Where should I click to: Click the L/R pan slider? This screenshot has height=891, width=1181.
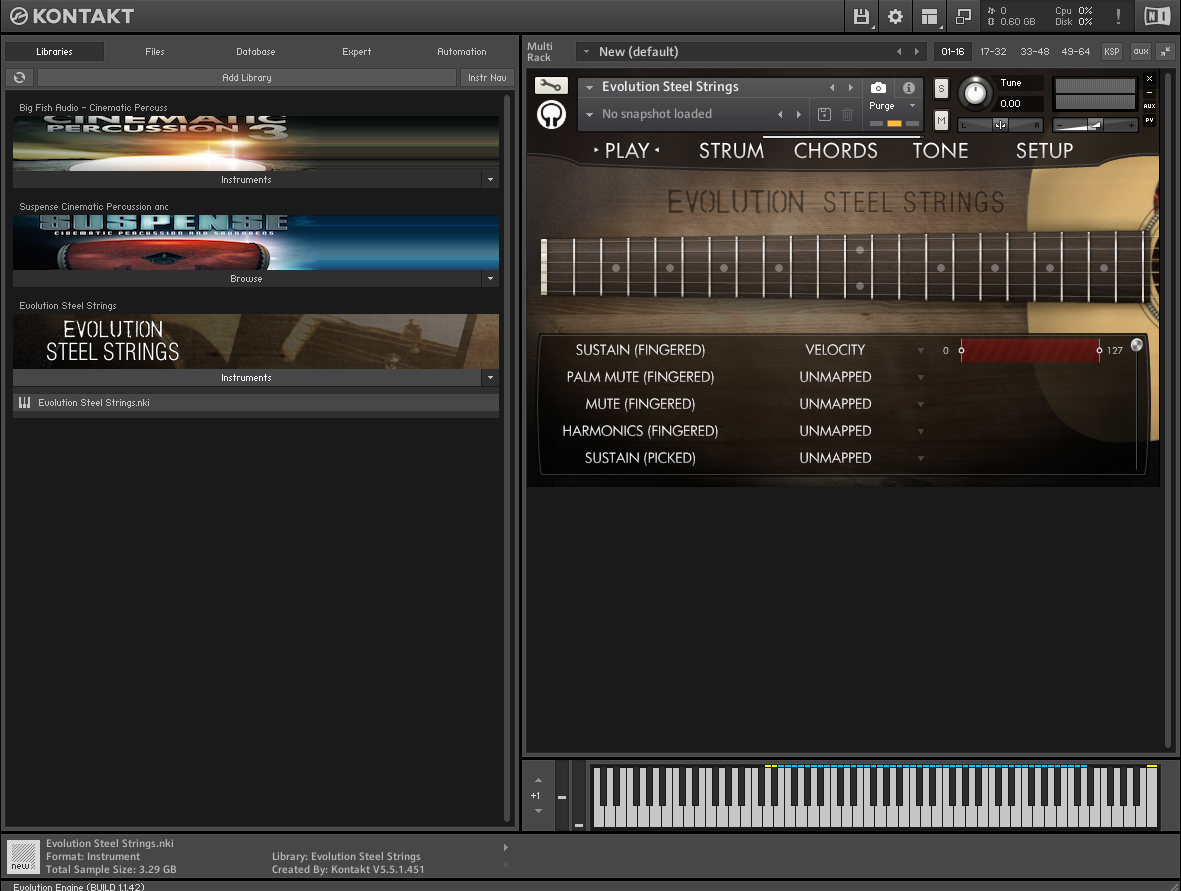tap(999, 125)
